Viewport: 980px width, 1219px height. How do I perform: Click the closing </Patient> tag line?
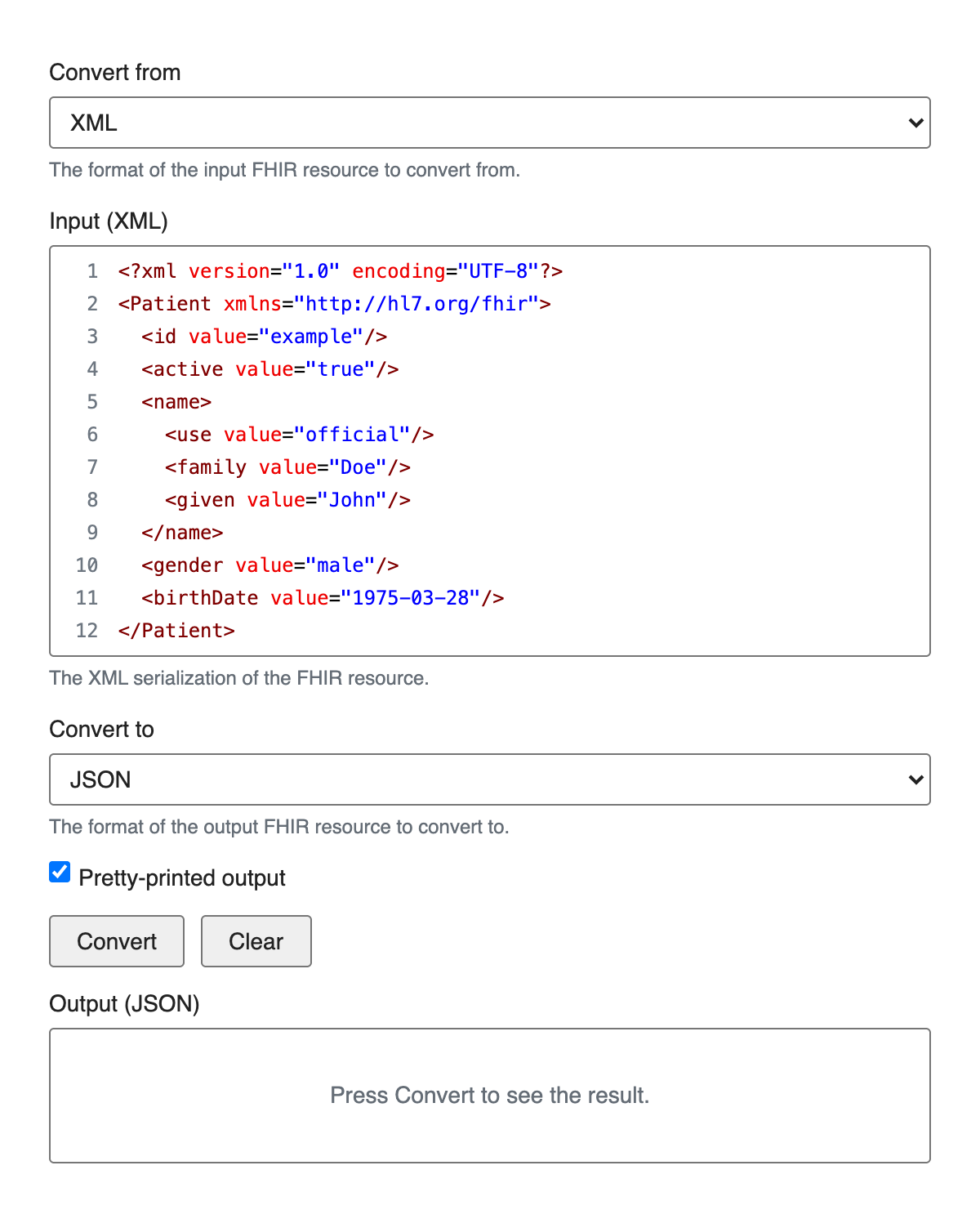pos(176,631)
